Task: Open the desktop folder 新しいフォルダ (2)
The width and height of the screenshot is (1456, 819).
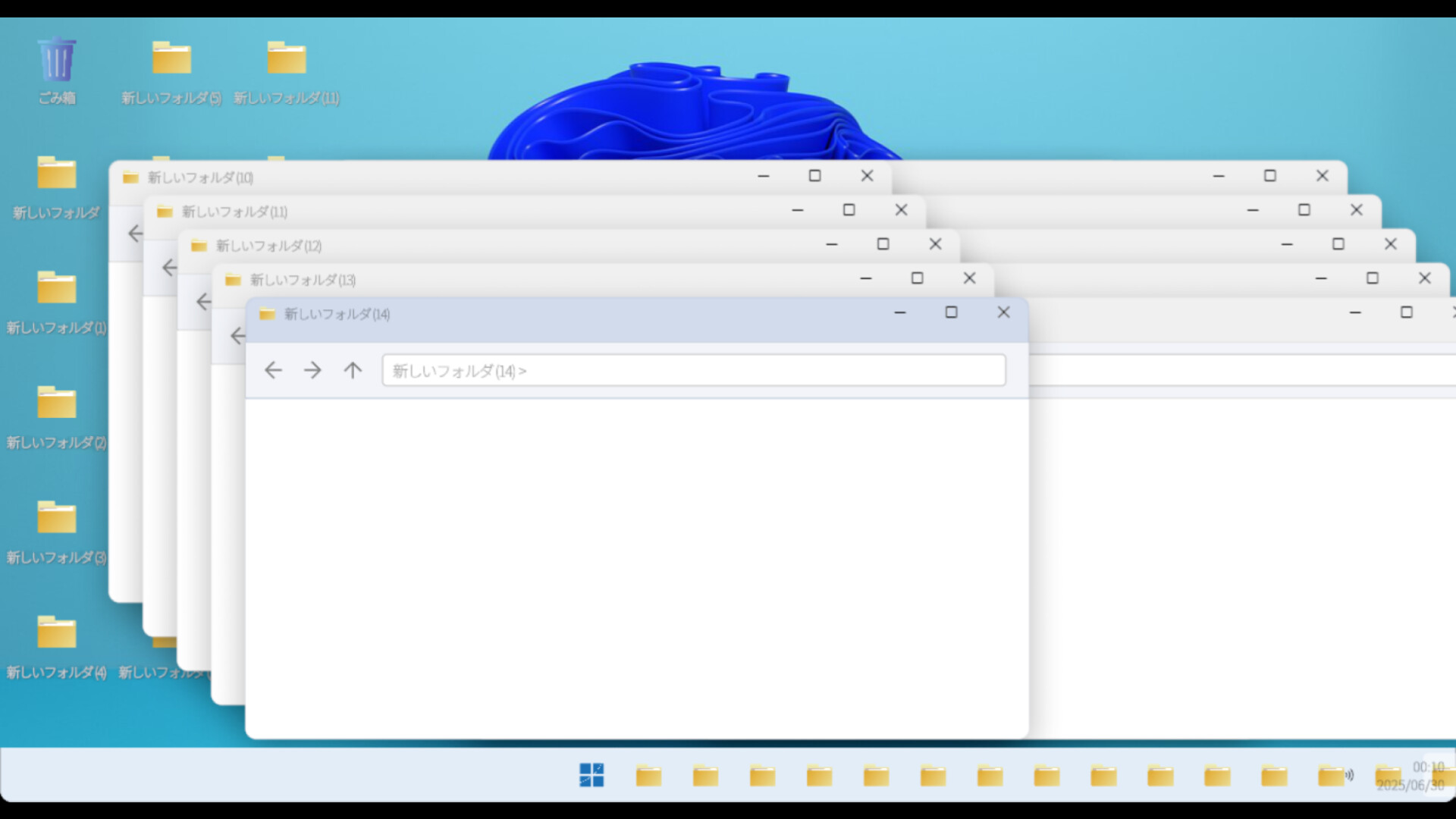Action: [55, 403]
